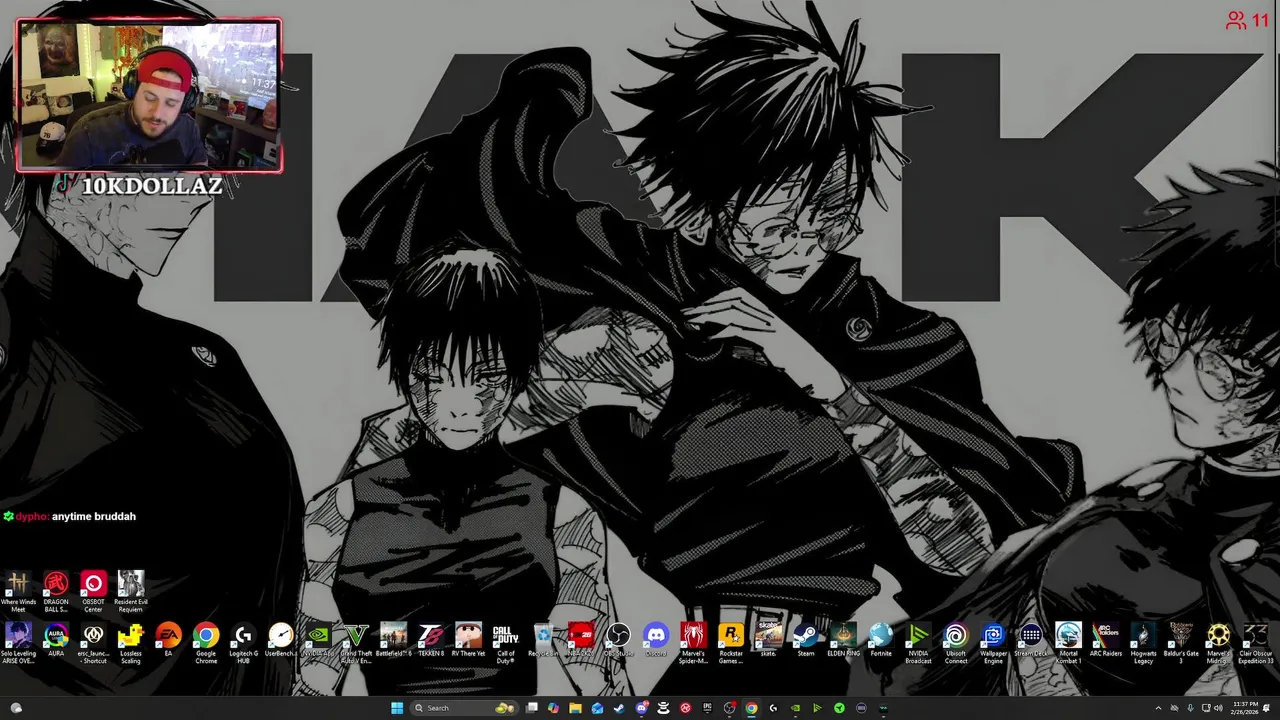Open File Explorer from the taskbar
The image size is (1280, 720).
pyautogui.click(x=575, y=708)
